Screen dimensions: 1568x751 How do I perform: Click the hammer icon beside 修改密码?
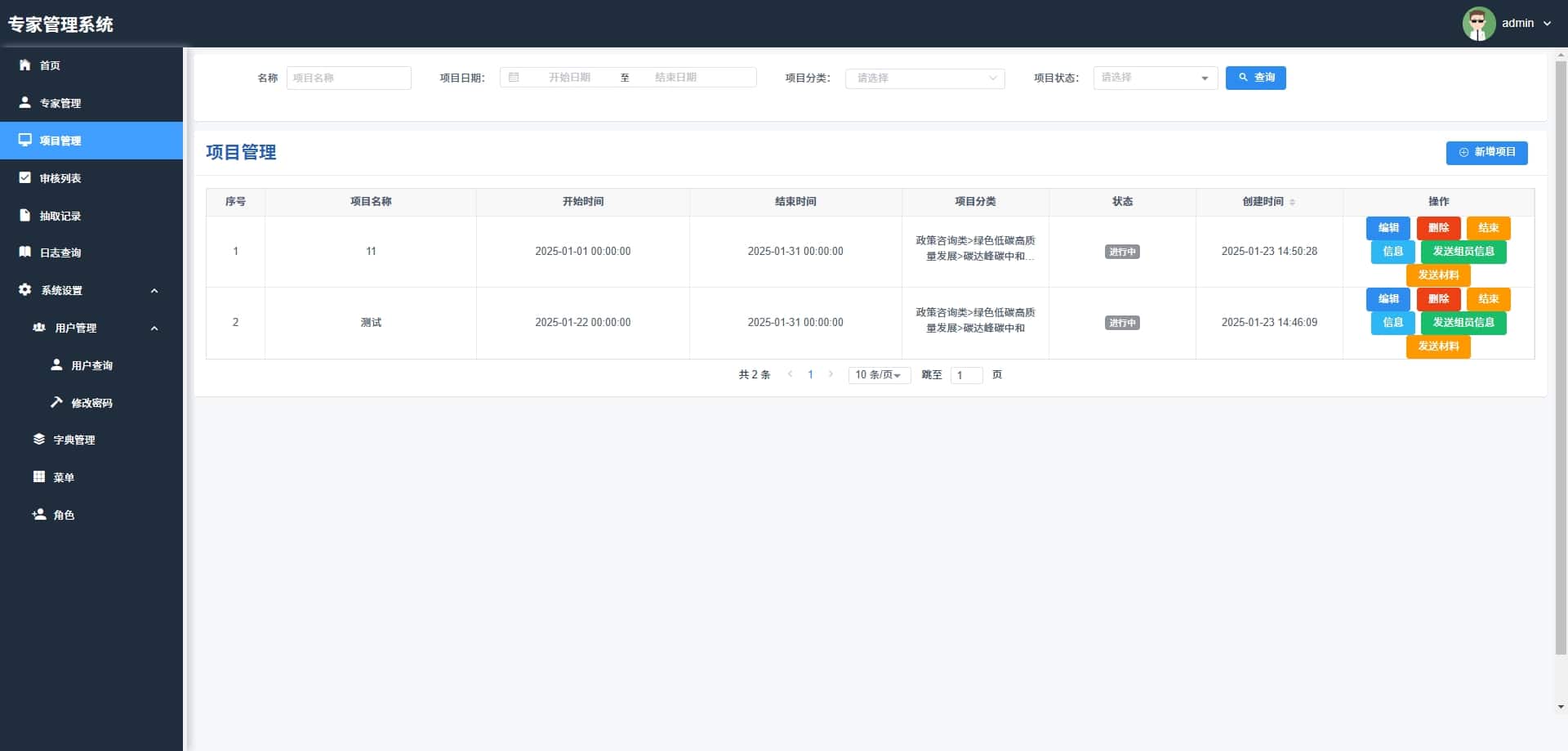pos(56,402)
